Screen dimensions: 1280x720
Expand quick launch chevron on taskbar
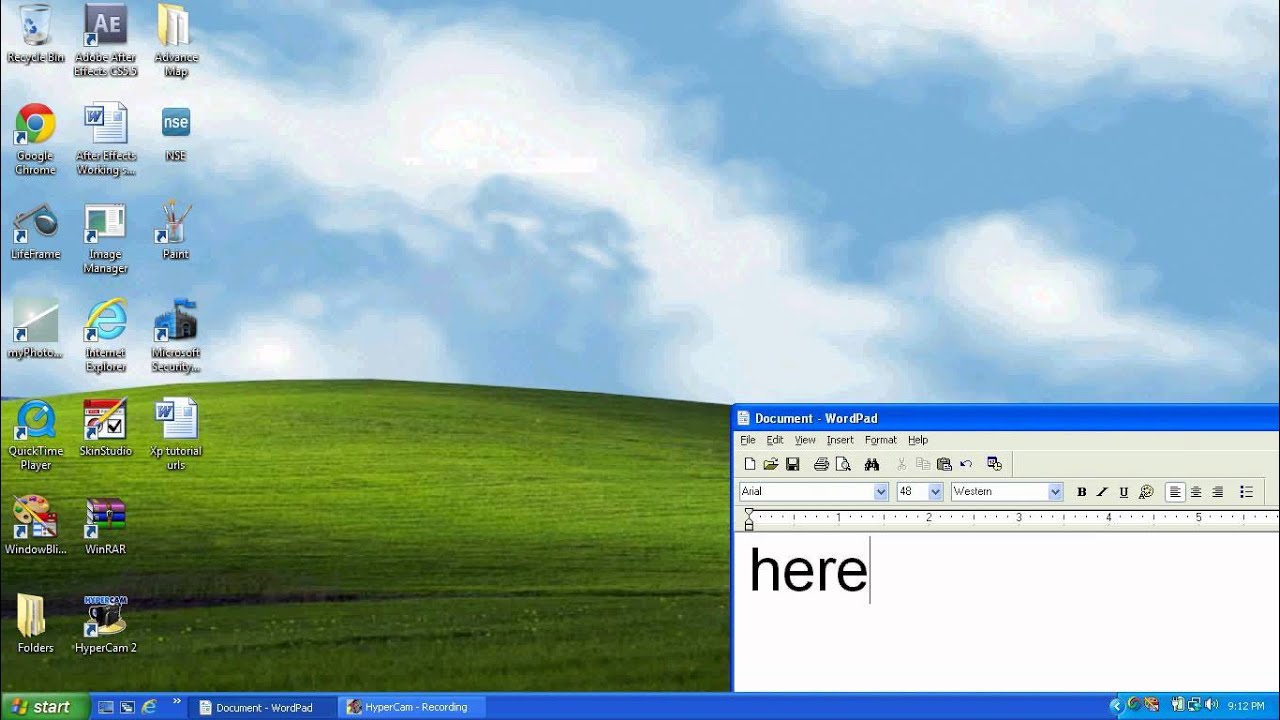tap(177, 702)
